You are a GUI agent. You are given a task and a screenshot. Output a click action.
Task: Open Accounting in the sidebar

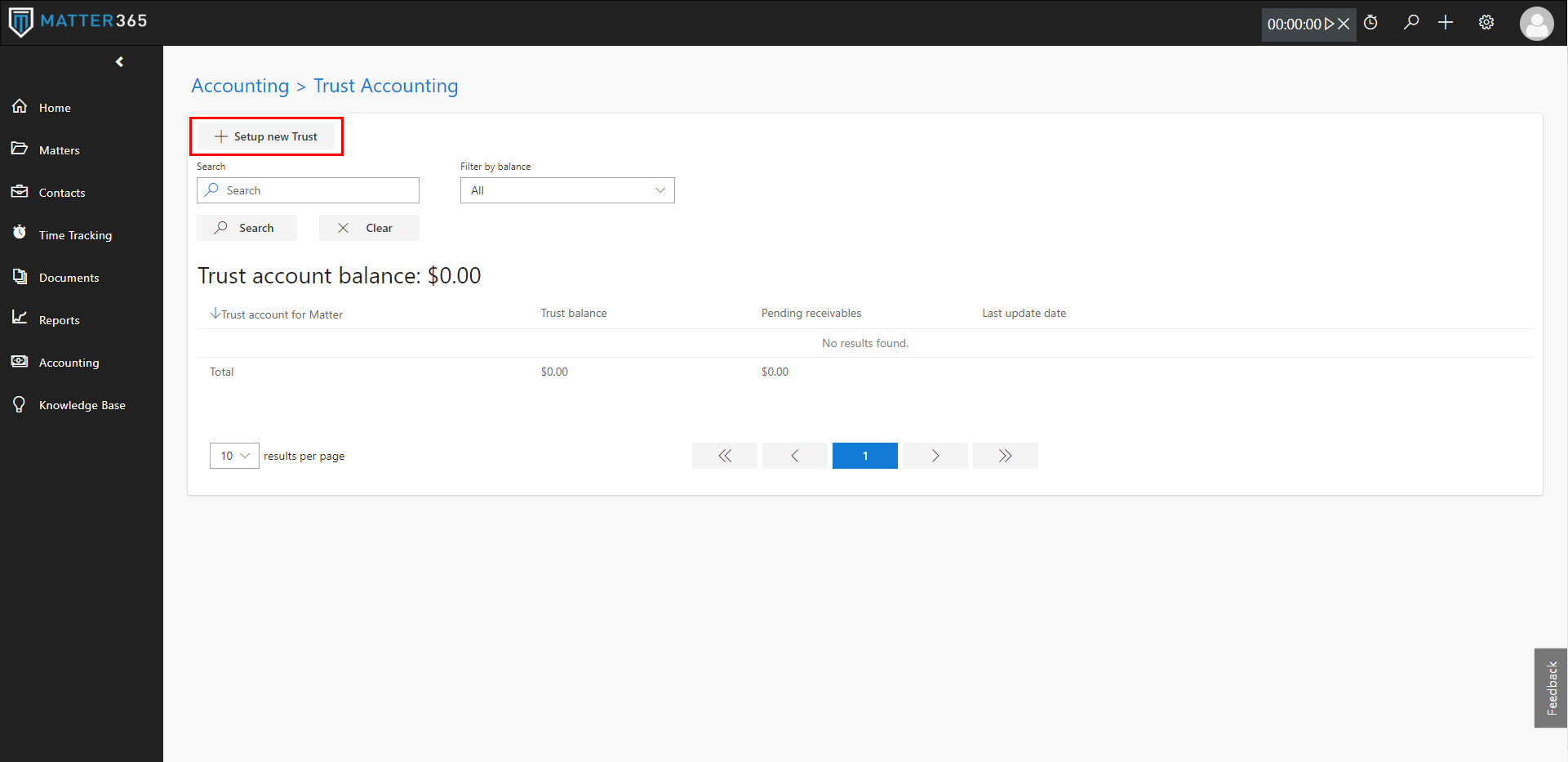[69, 363]
